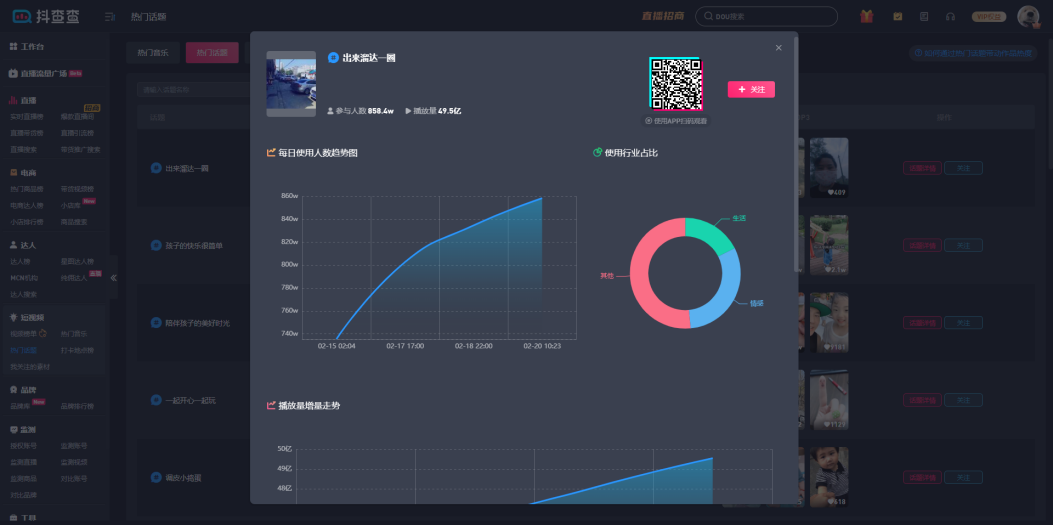
Task: Click the sidebar menu fold icon
Action: coord(109,16)
